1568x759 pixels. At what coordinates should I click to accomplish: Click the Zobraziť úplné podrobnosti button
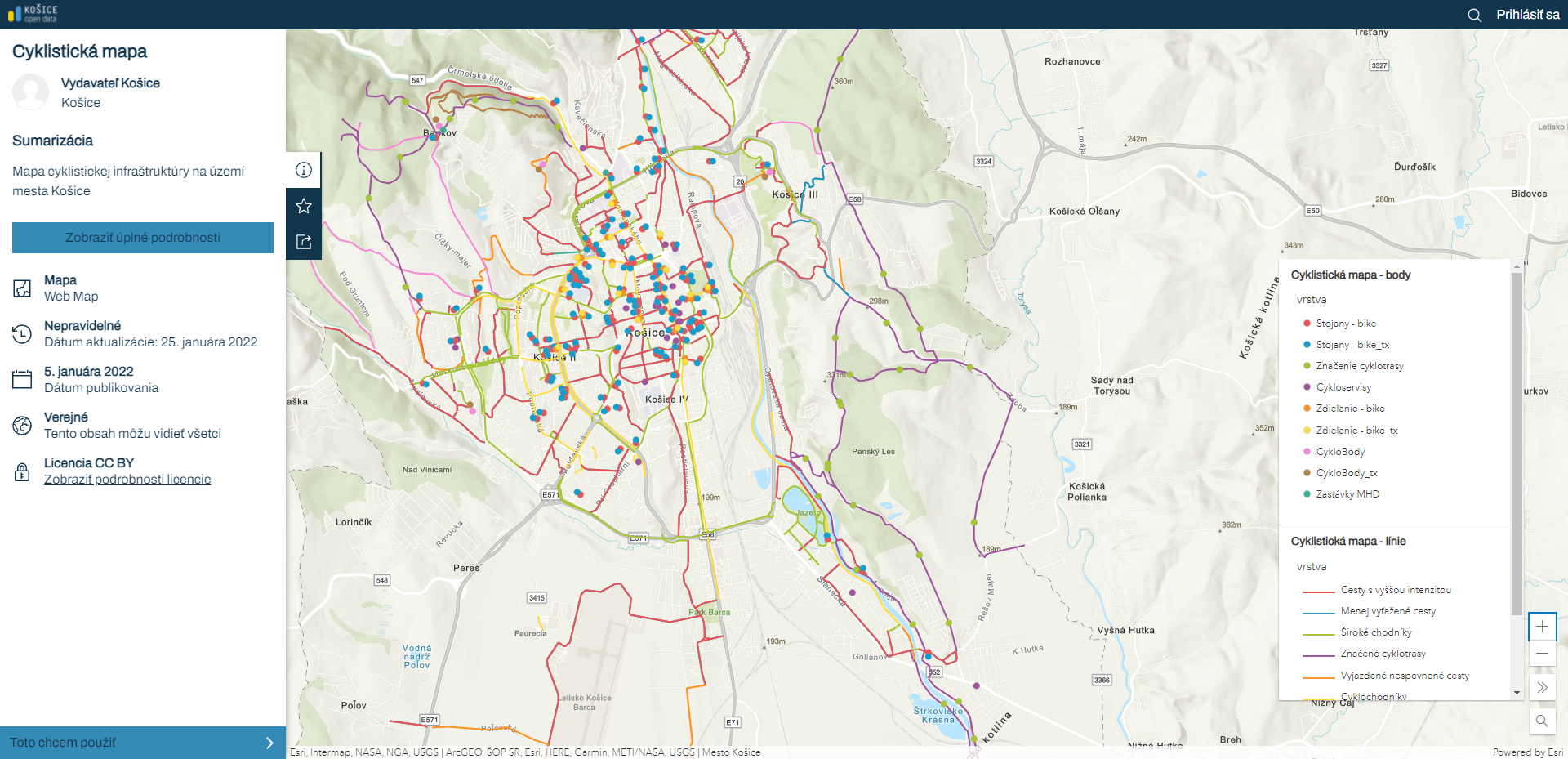coord(142,238)
